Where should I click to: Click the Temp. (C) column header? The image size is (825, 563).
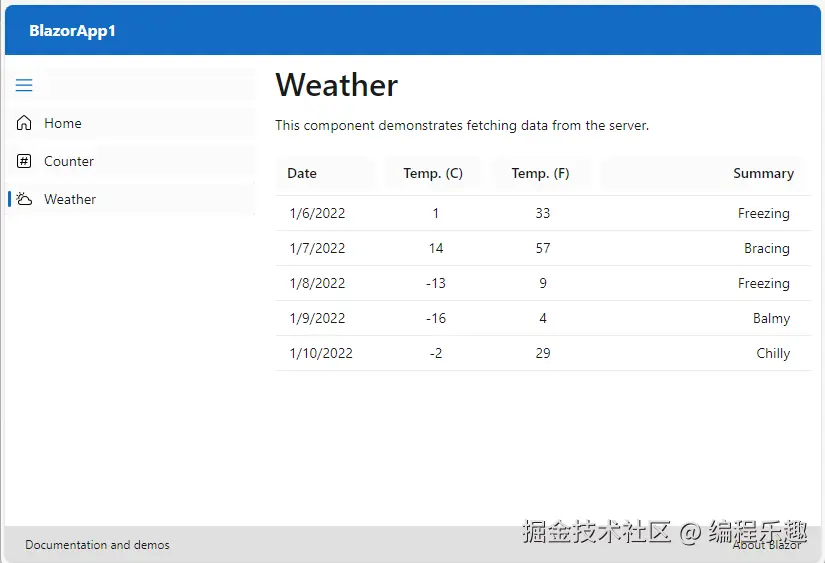pos(433,173)
